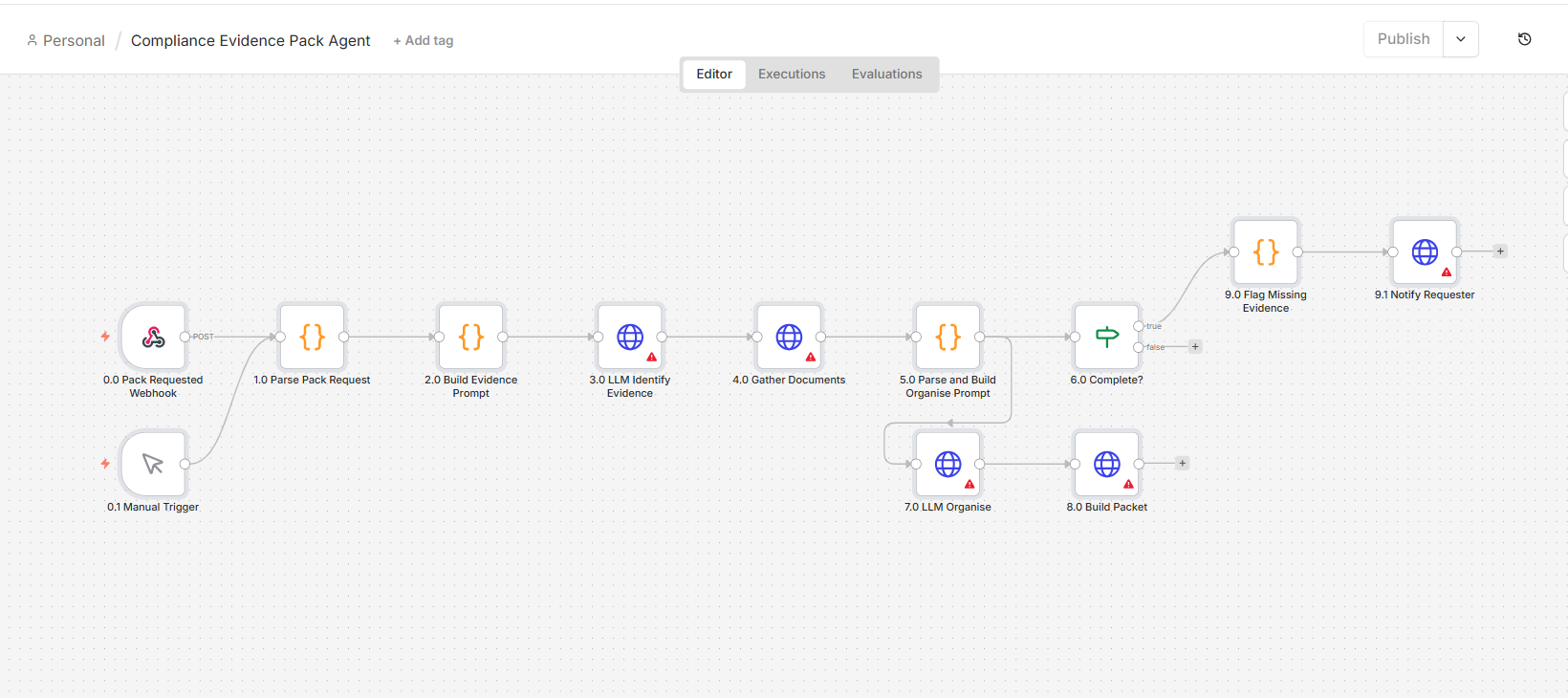
Task: Add node after 9.1 Notify Requester plus
Action: pyautogui.click(x=1500, y=251)
